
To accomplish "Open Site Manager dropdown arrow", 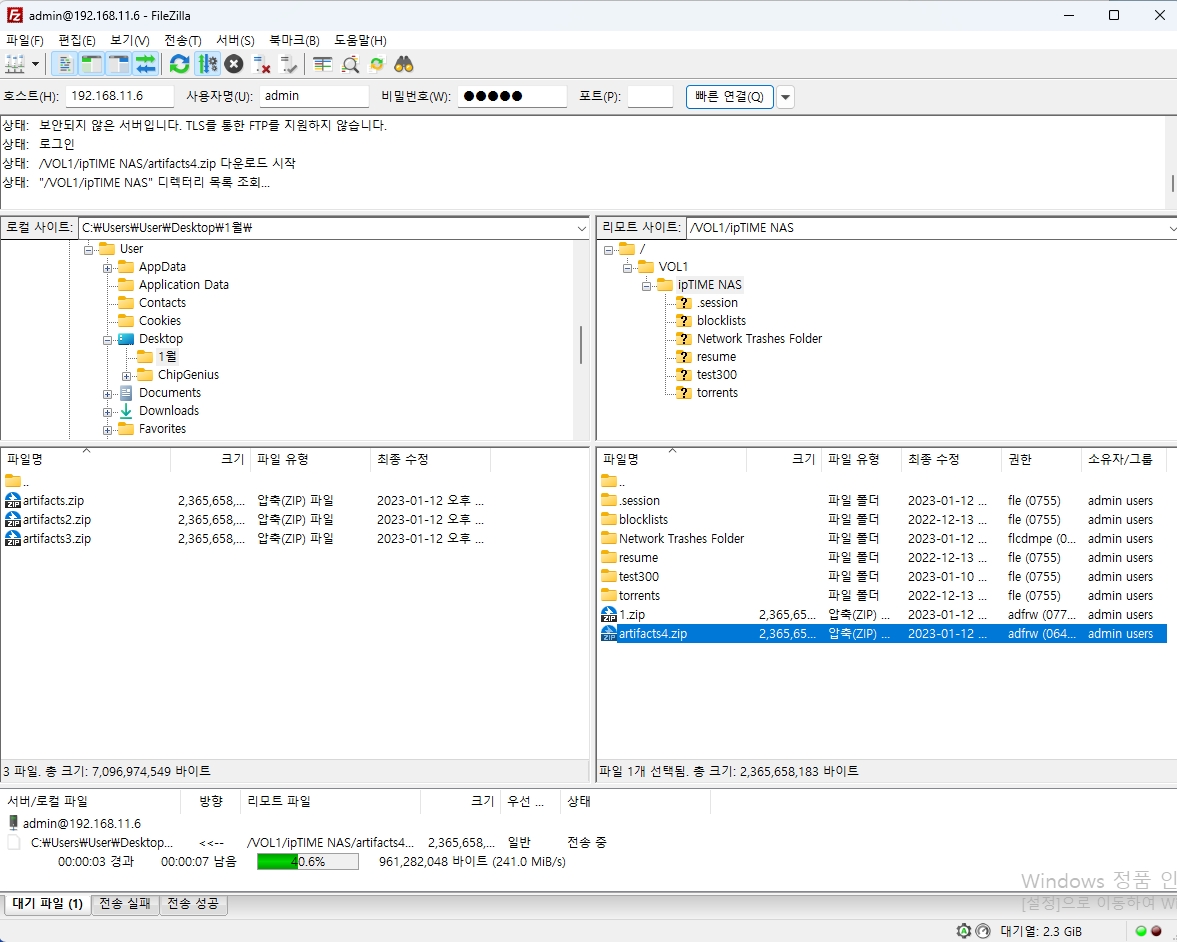I will click(35, 65).
